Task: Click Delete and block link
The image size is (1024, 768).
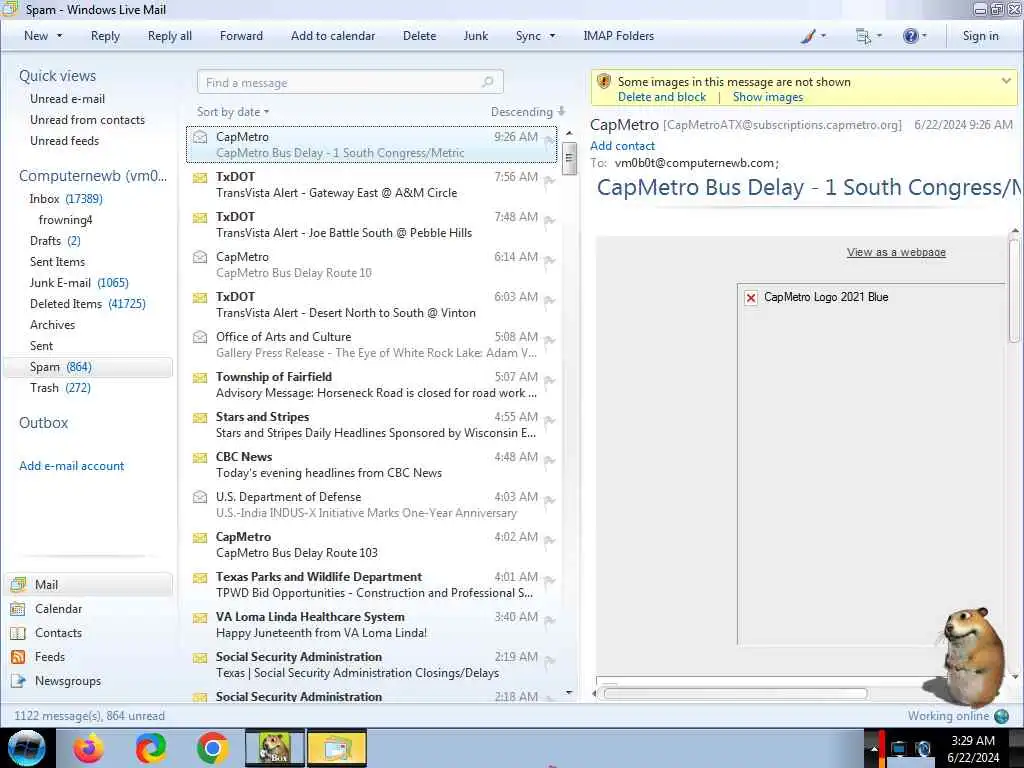Action: (x=662, y=97)
